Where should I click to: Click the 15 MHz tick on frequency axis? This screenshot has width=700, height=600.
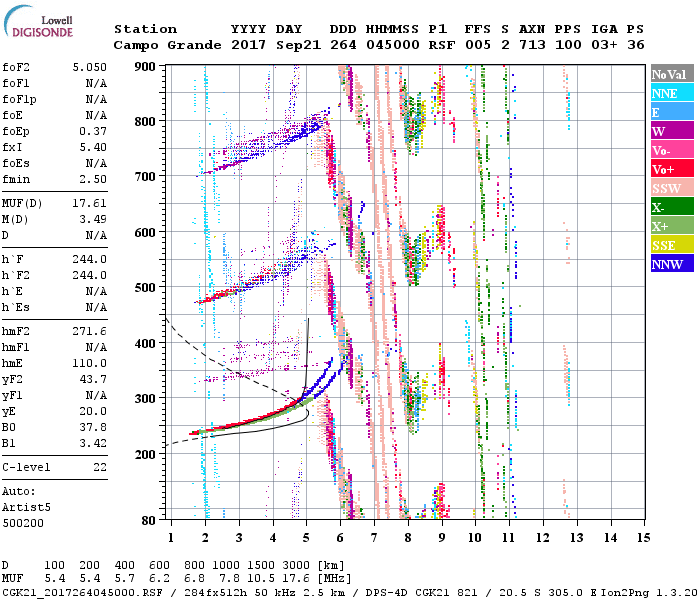click(642, 538)
